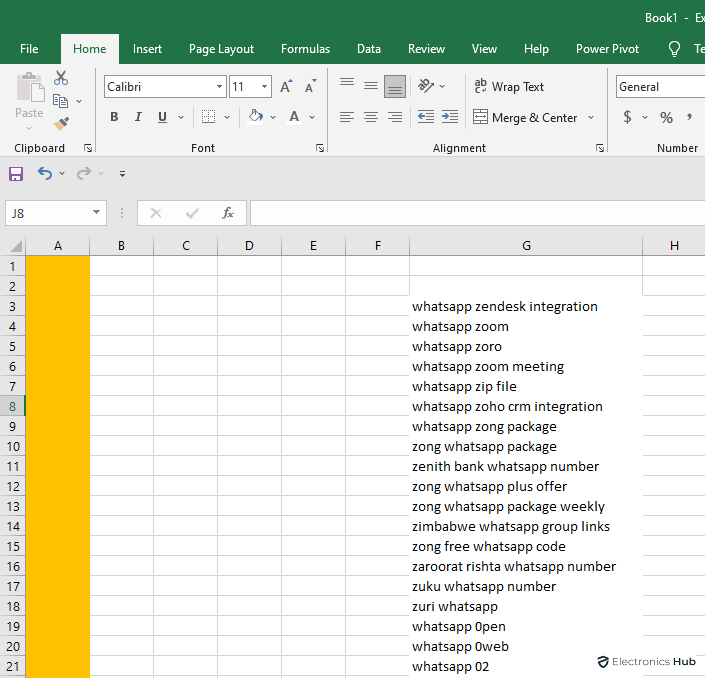Expand underline style dropdown arrow
This screenshot has height=678, width=705.
click(181, 117)
